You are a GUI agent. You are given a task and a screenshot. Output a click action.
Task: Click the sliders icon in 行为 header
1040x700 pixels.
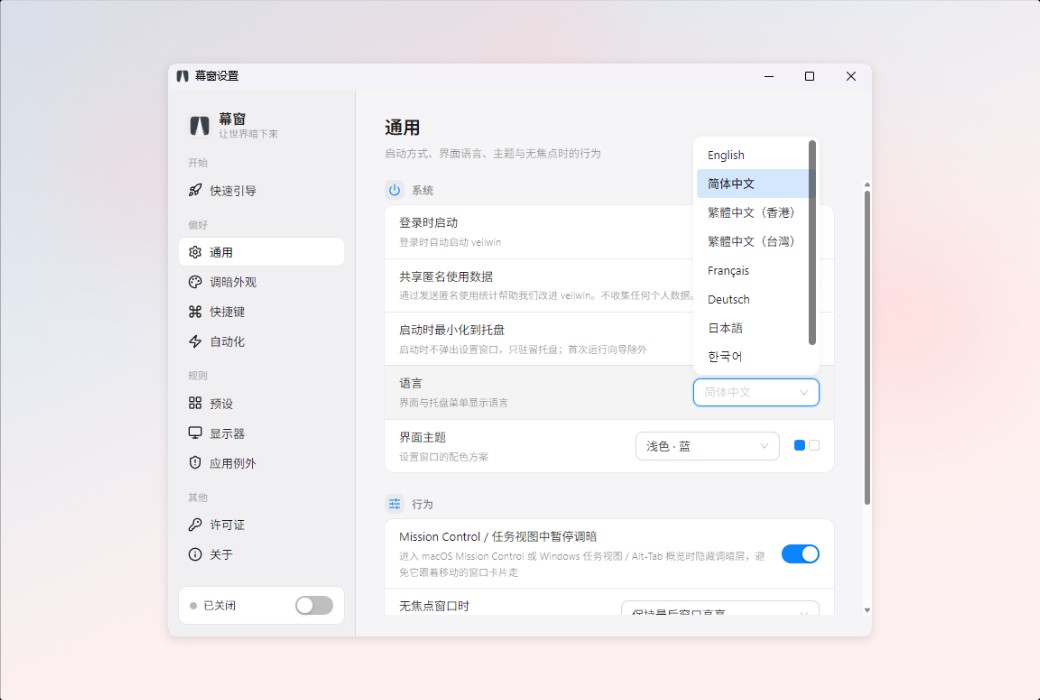pos(395,504)
